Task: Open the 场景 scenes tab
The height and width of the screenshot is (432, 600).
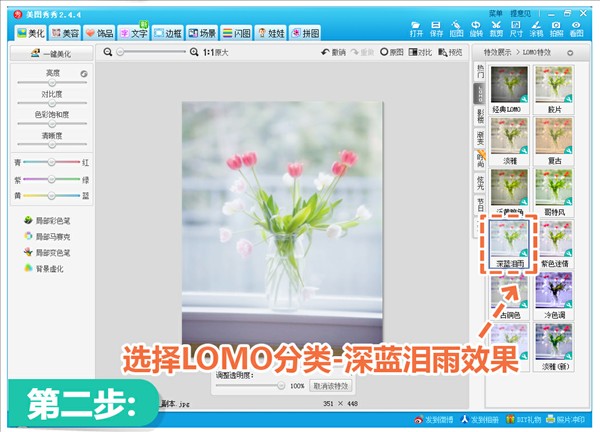Action: pyautogui.click(x=202, y=33)
